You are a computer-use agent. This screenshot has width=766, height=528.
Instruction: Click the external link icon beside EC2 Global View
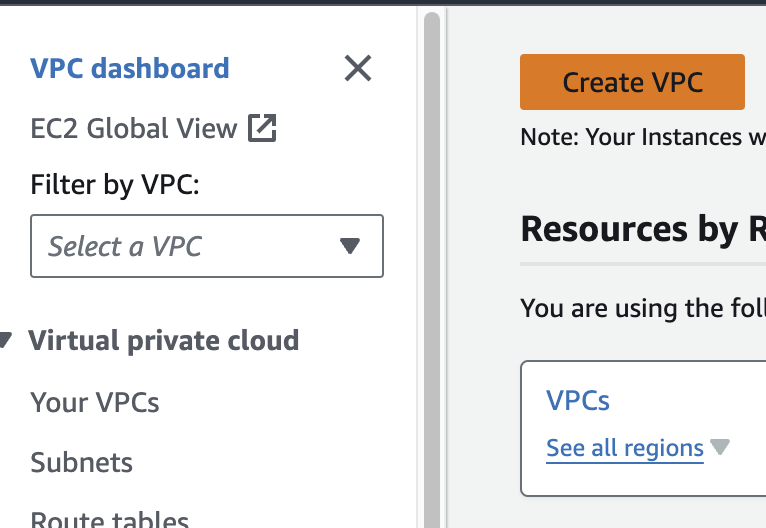click(262, 128)
